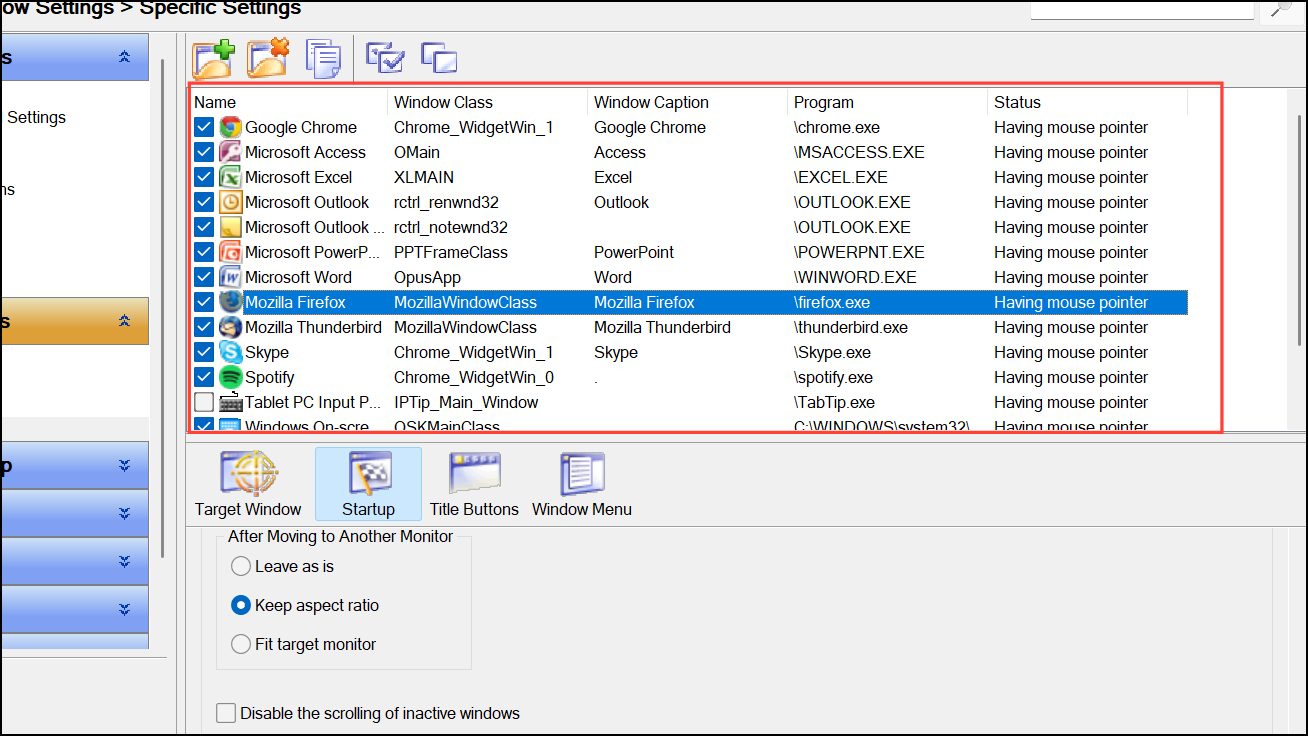Click the Skype window caption cell
This screenshot has width=1308, height=736.
(x=616, y=352)
